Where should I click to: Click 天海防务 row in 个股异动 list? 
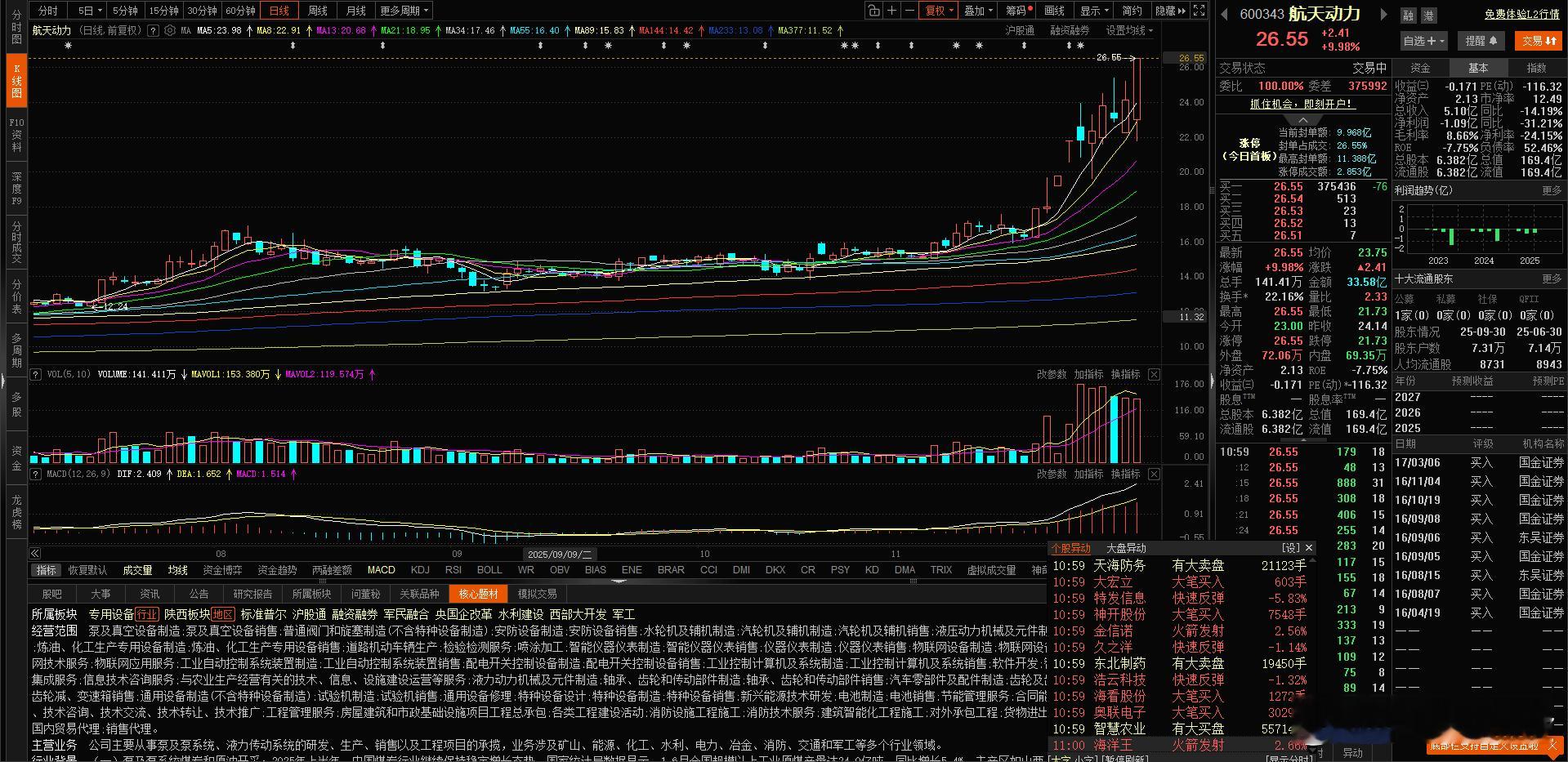point(1181,565)
